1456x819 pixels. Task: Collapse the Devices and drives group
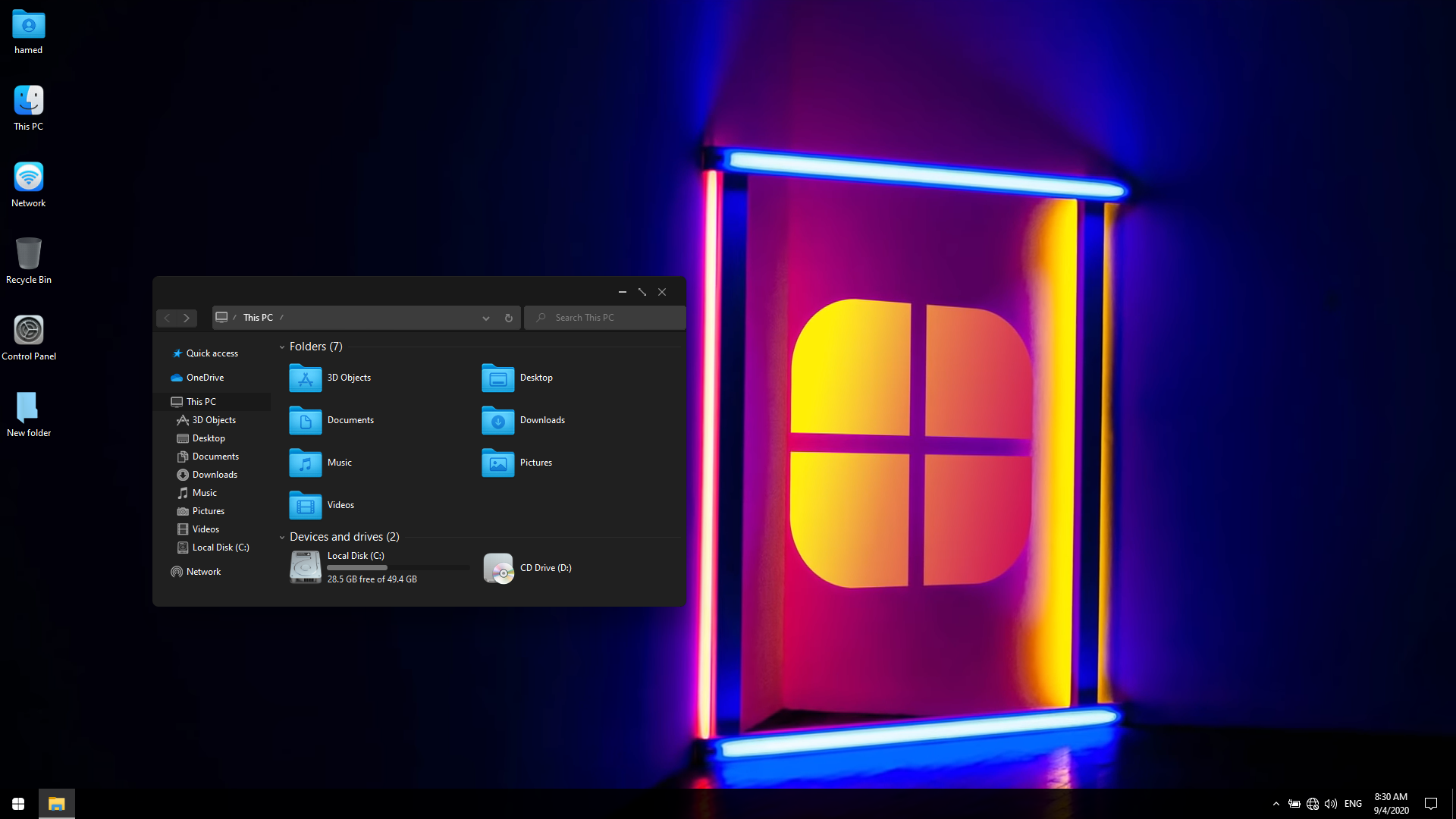(282, 538)
